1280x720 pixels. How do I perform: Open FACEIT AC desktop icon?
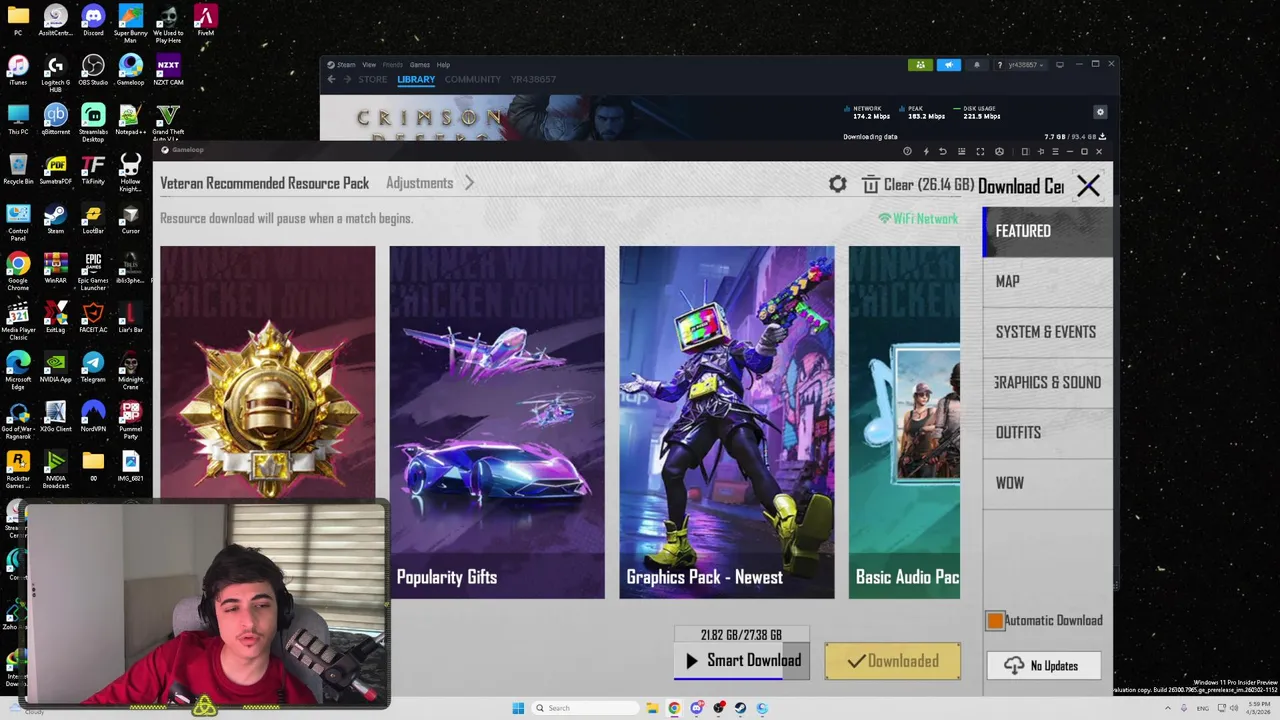coord(93,318)
